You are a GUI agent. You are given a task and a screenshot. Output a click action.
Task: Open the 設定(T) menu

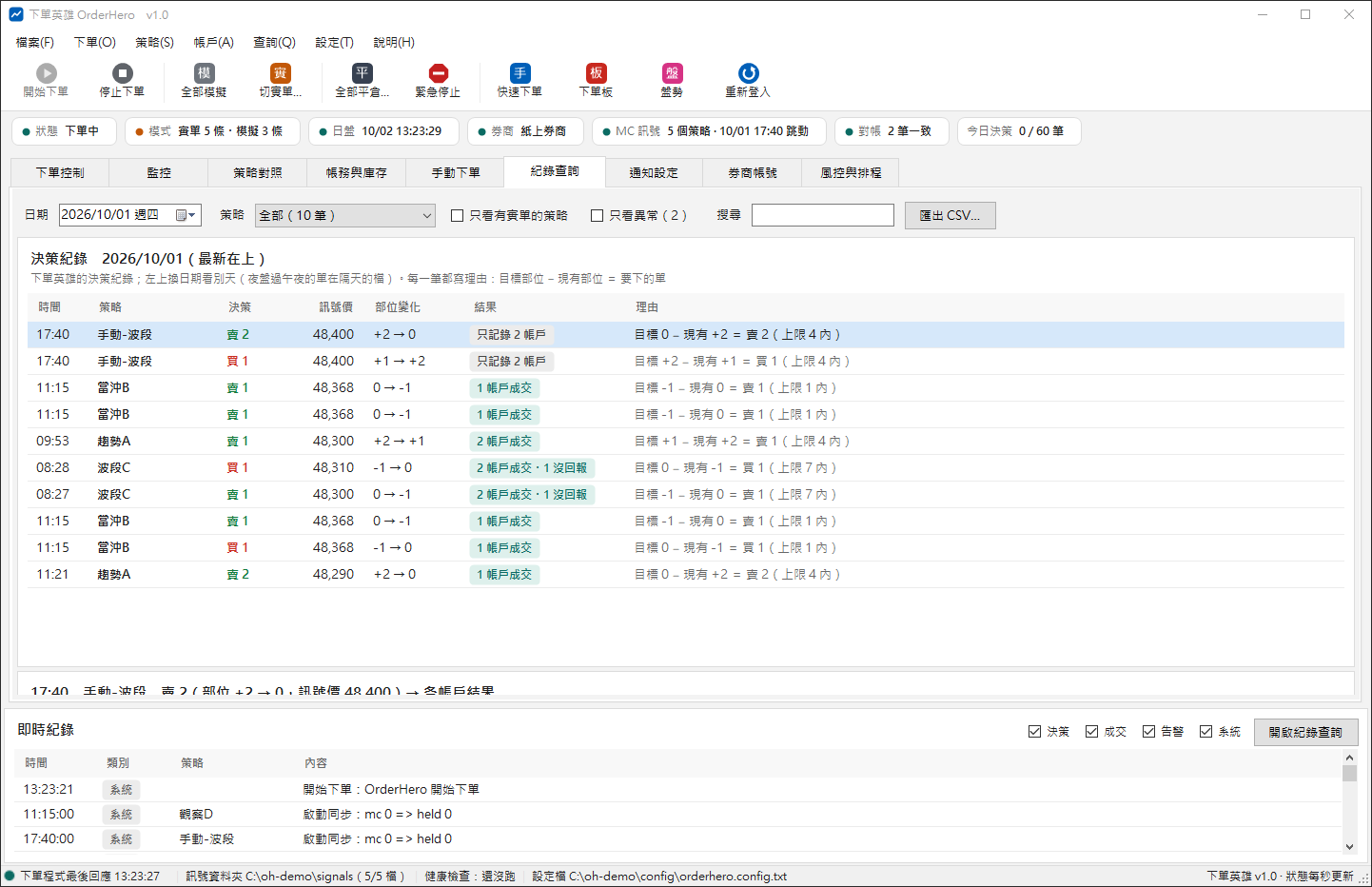[x=334, y=43]
